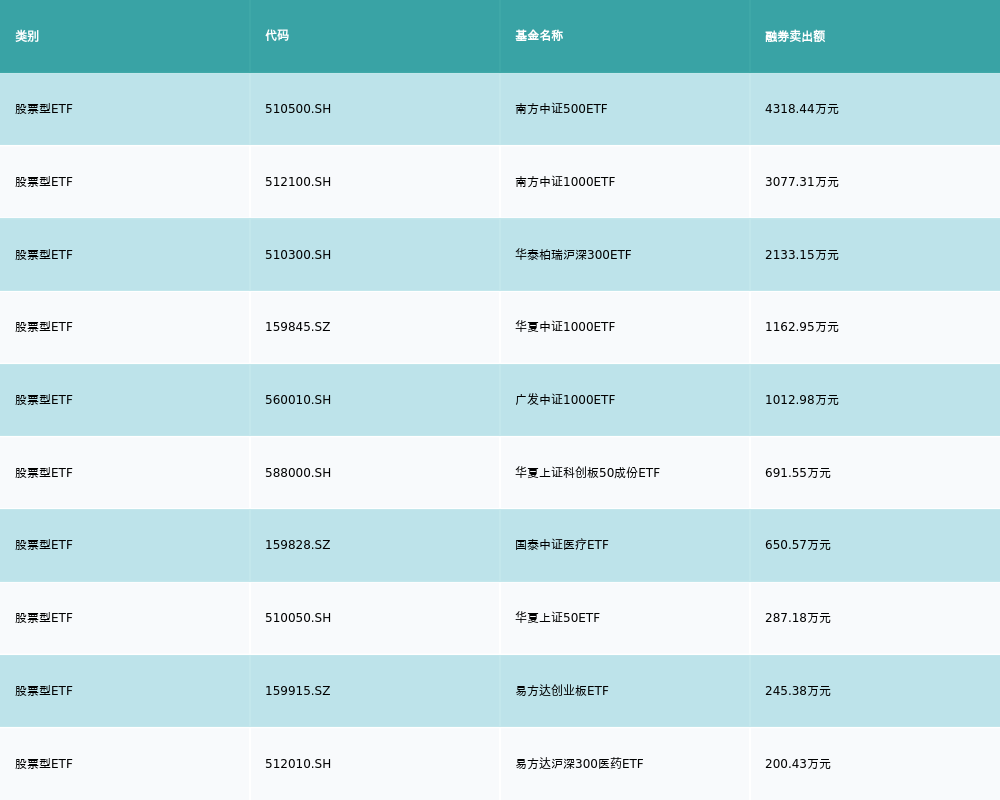Select code 159828.SZ
This screenshot has width=1000, height=800.
click(297, 545)
